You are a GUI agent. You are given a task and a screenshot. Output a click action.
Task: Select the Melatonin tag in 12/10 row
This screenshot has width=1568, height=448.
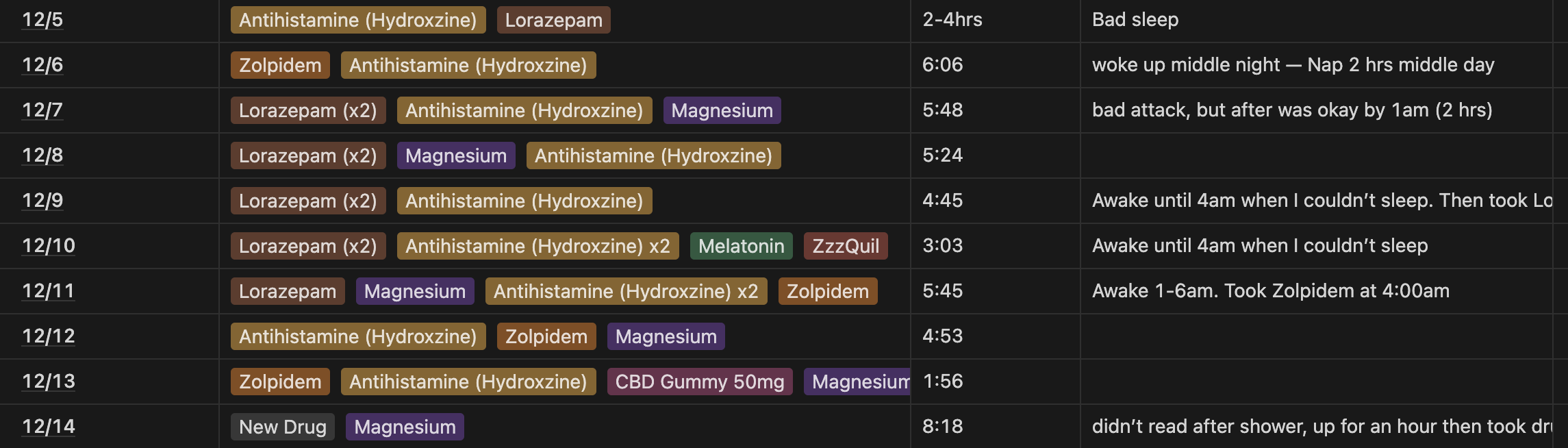point(742,246)
